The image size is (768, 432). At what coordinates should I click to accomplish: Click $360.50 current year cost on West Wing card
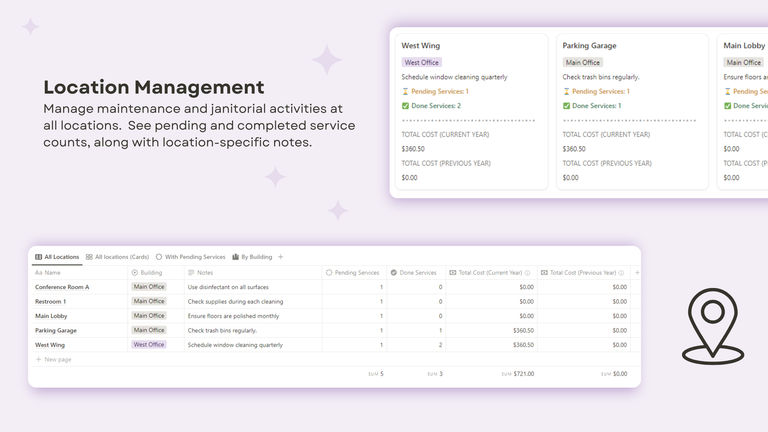pyautogui.click(x=413, y=148)
